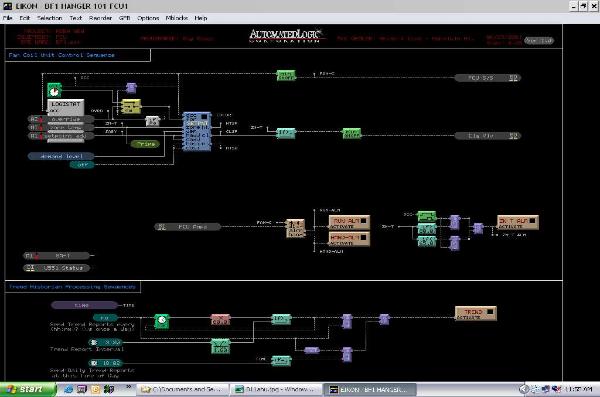Open the Selection menu
The image size is (600, 397).
(x=50, y=18)
